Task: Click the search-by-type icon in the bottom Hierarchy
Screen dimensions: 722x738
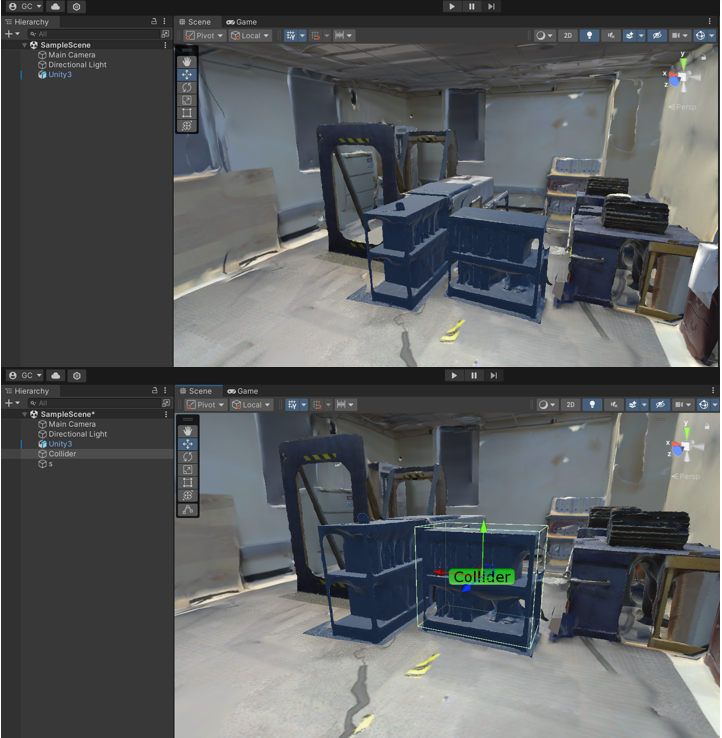Action: (166, 403)
